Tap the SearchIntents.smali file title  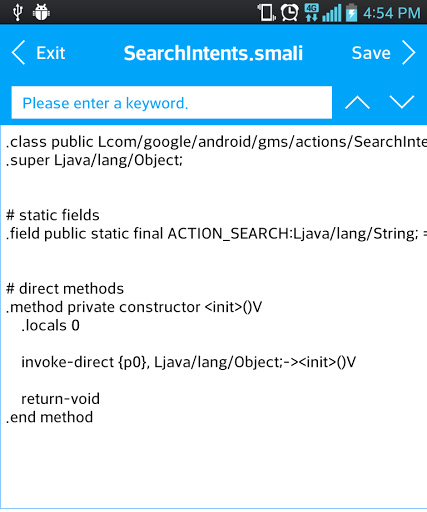click(213, 53)
